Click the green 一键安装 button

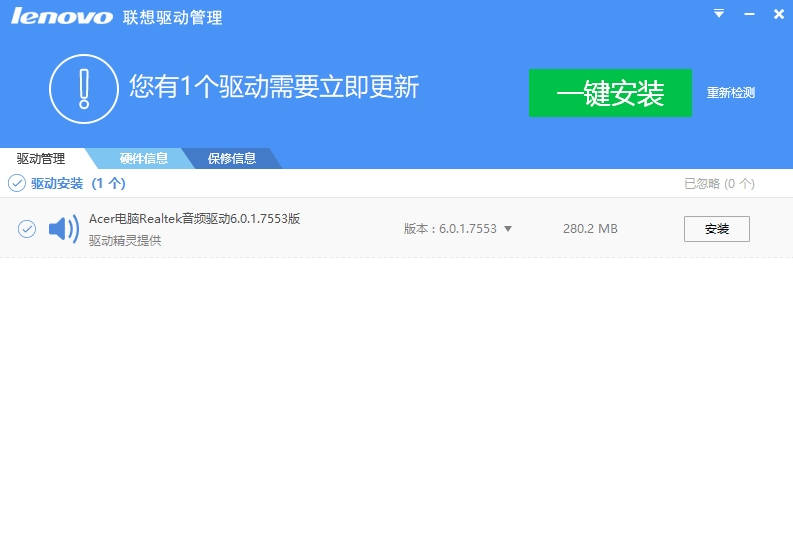point(610,93)
